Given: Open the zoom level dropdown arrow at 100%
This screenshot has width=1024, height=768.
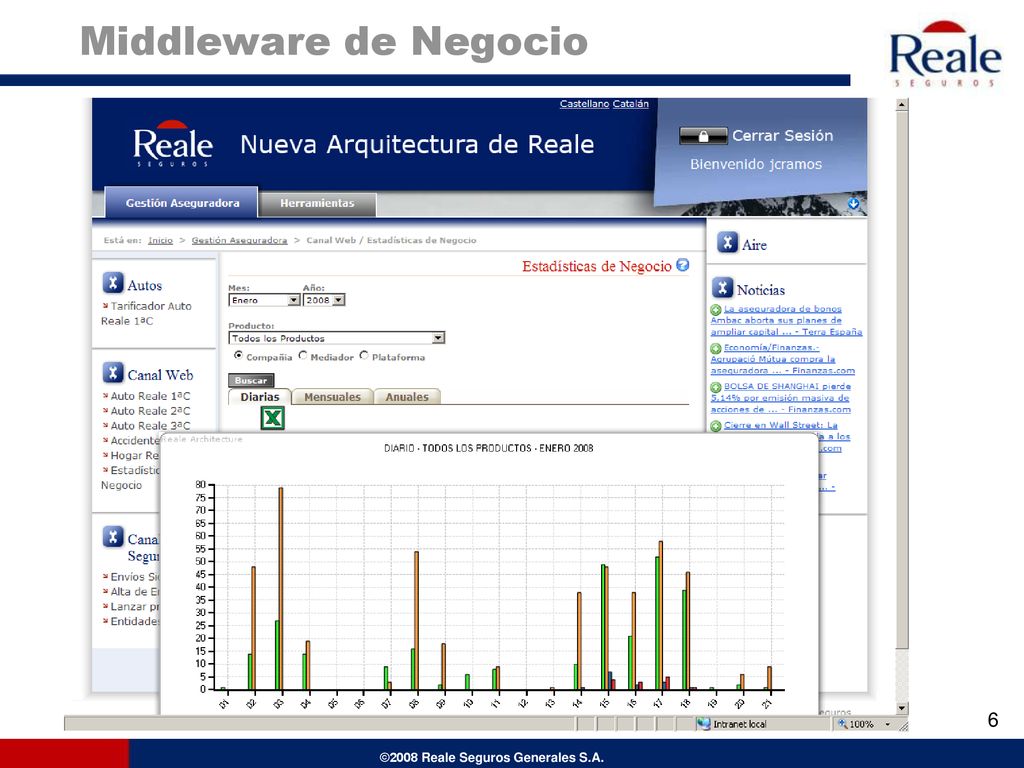Looking at the screenshot, I should coord(887,724).
